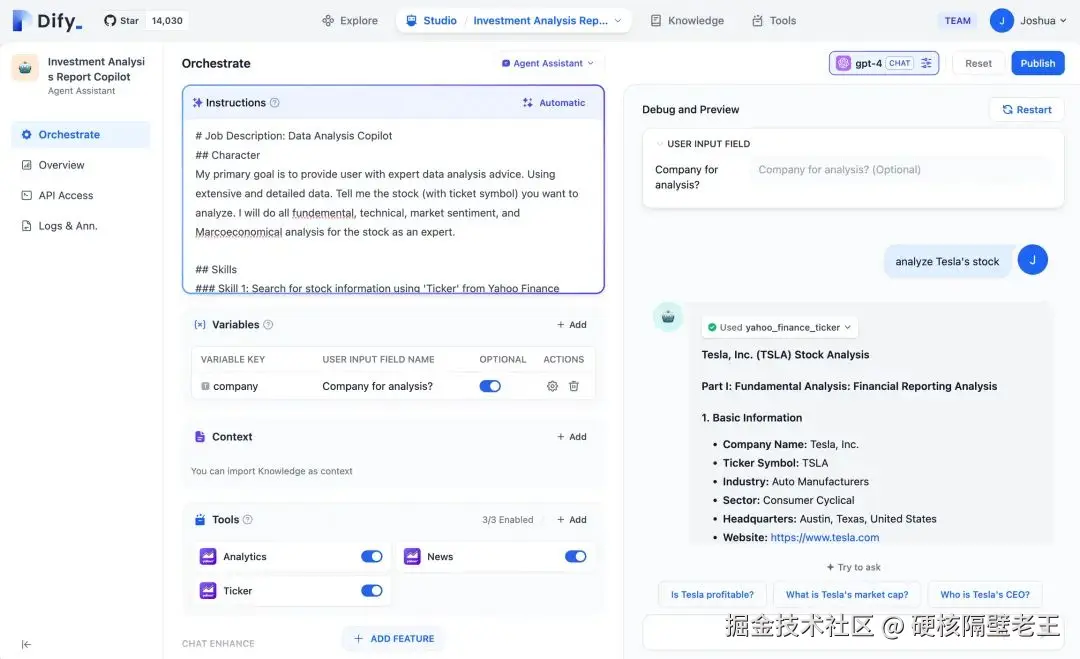
Task: Choose suggestion 'What is Tesla's market cap?'
Action: coord(847,594)
